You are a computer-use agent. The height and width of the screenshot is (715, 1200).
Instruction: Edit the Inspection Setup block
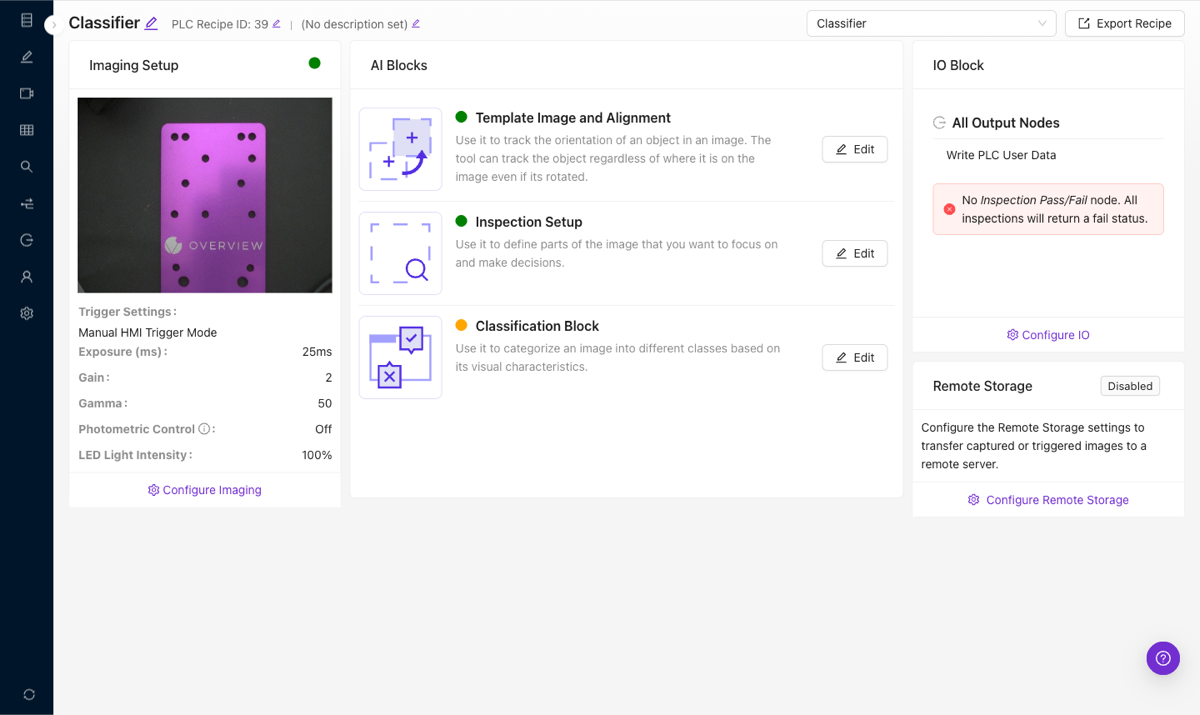(855, 253)
